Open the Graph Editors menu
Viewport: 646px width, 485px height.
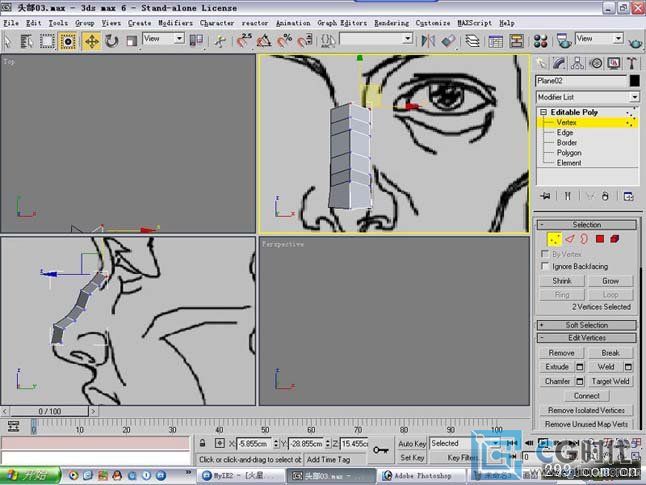point(342,23)
